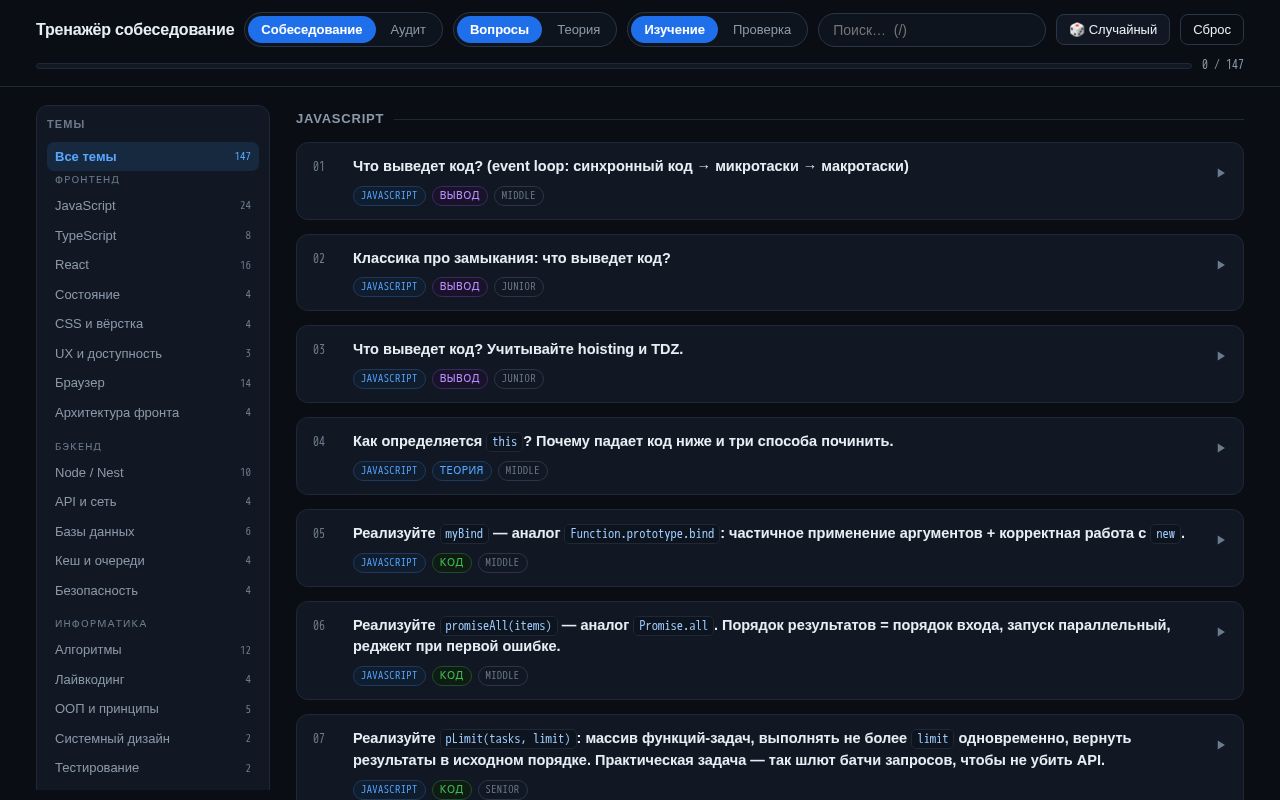Open the ООП и принципы topic

tap(153, 709)
